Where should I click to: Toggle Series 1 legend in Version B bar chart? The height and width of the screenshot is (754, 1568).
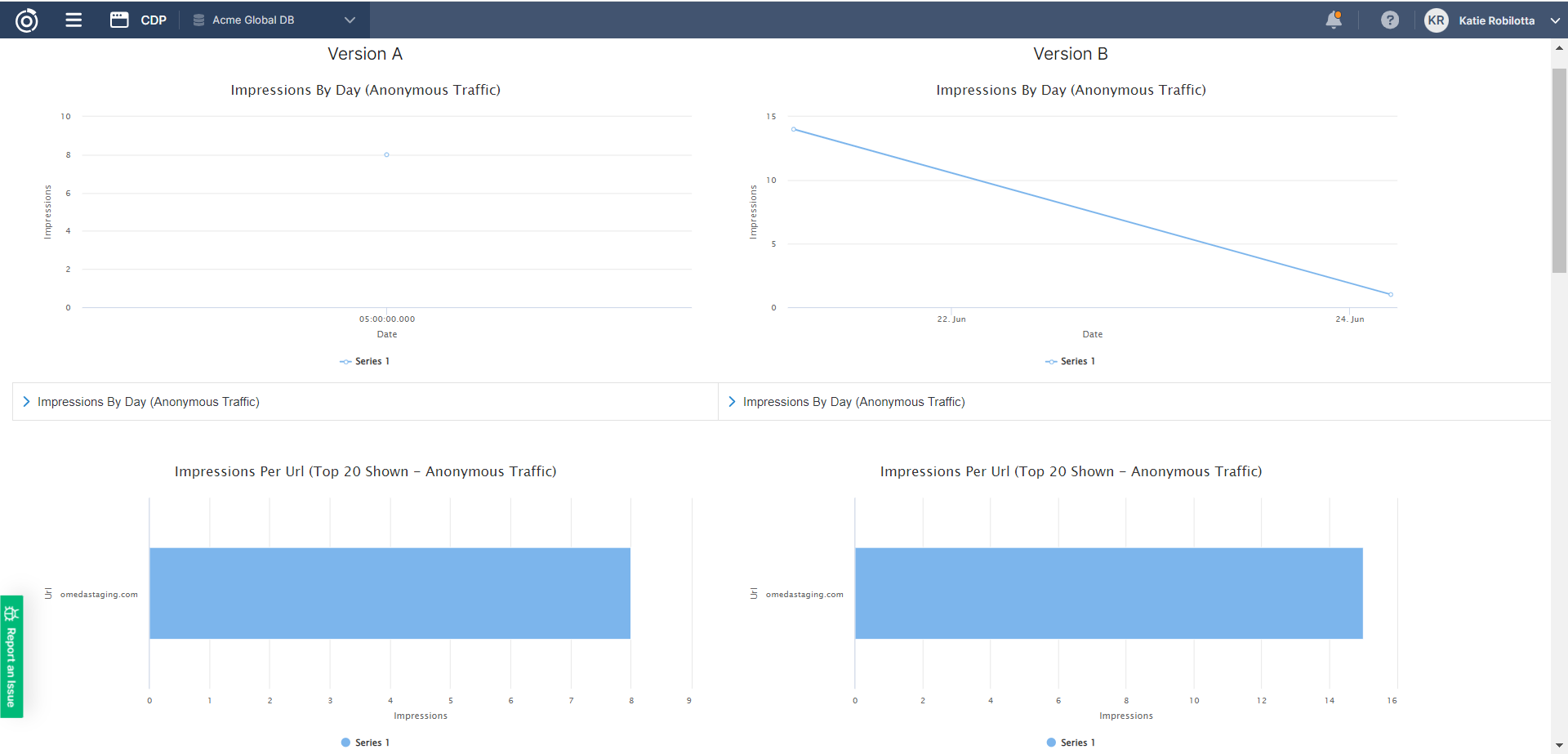pyautogui.click(x=1071, y=743)
